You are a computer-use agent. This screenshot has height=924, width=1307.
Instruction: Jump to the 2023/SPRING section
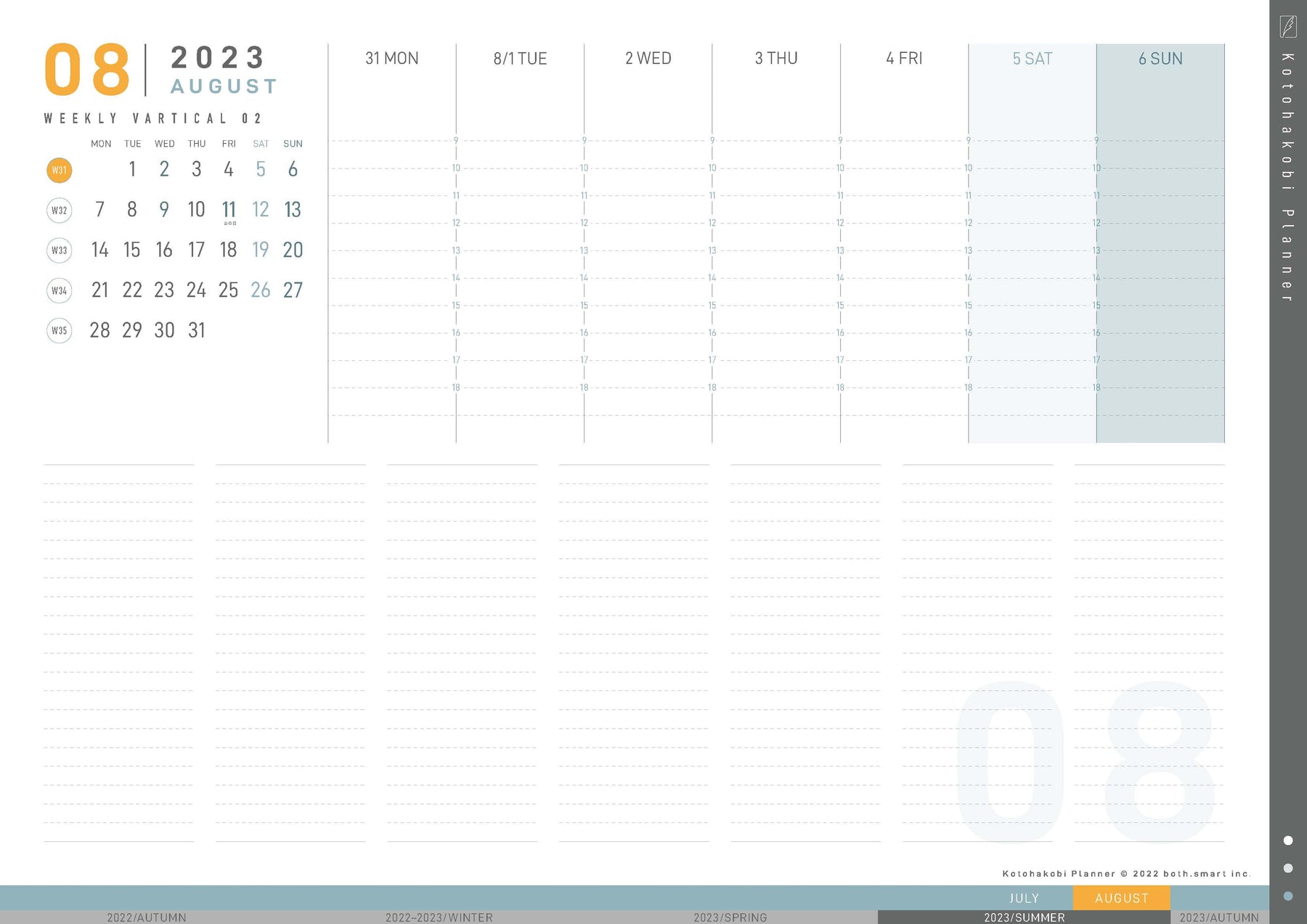coord(730,917)
